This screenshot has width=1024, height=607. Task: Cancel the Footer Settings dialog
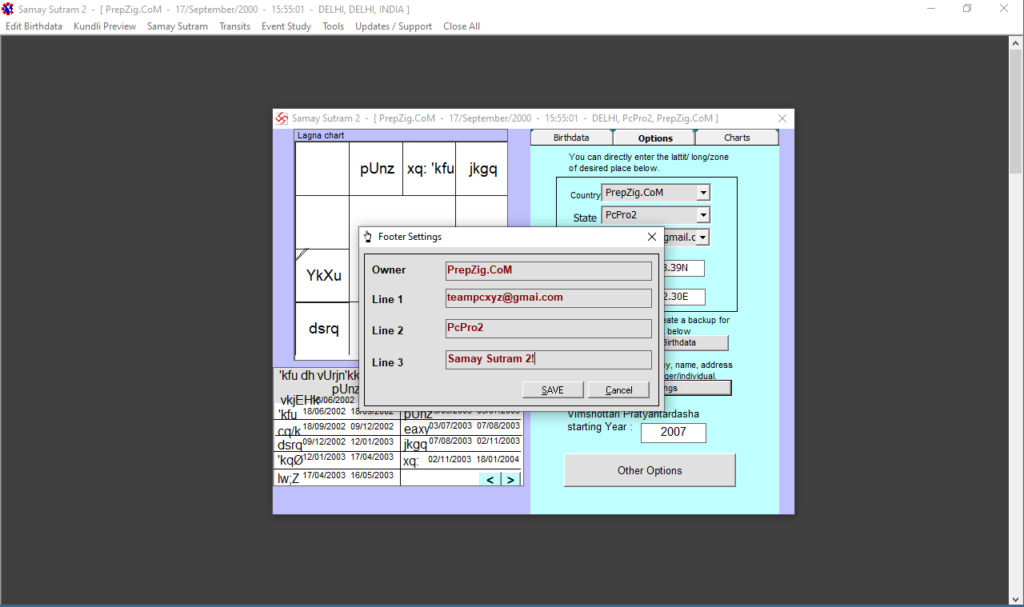tap(618, 389)
